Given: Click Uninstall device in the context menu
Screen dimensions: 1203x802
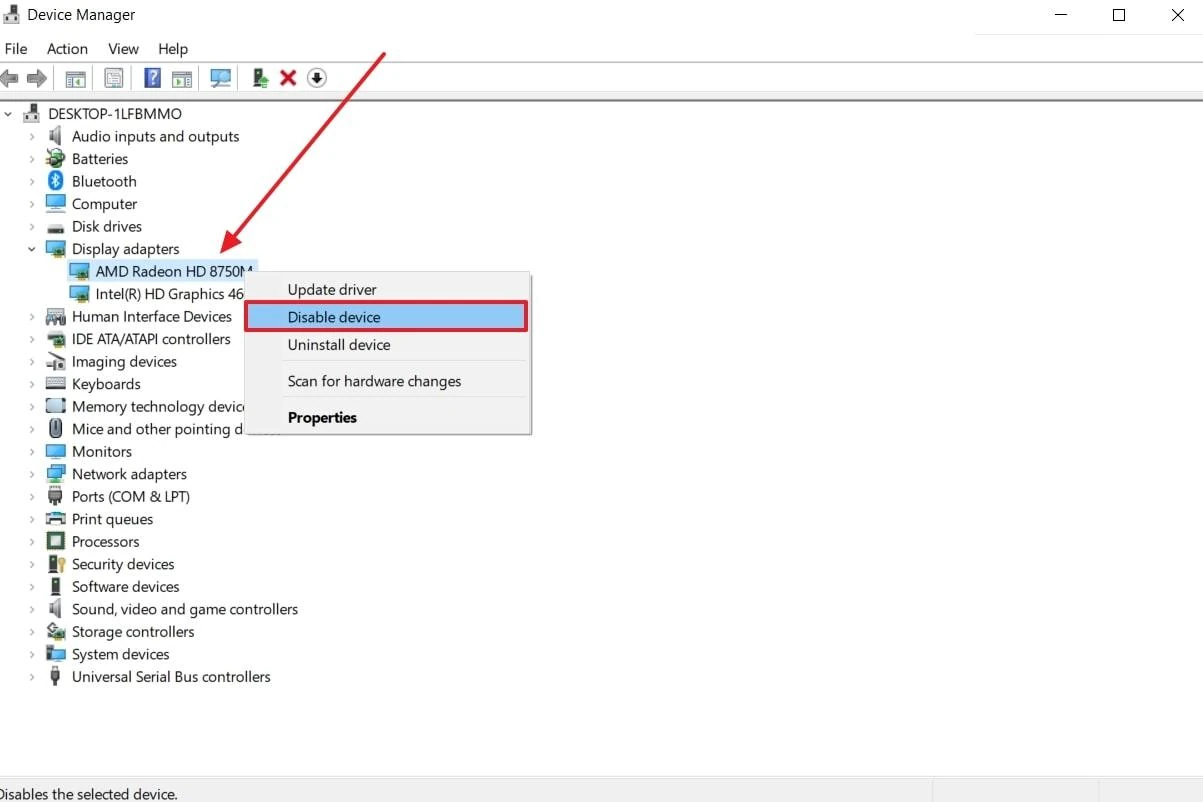Looking at the screenshot, I should 339,345.
